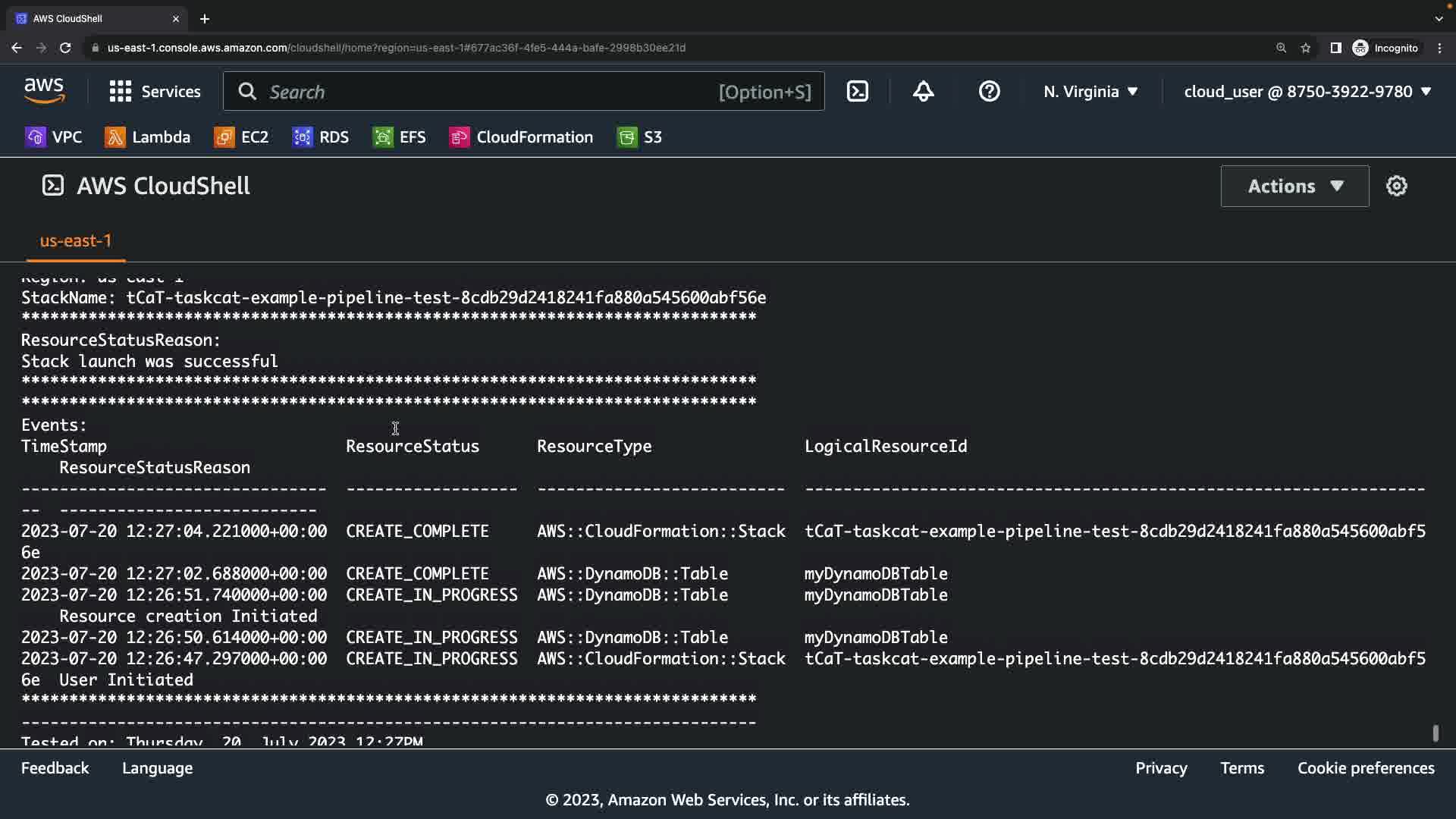Open the S3 favorites shortcut
Viewport: 1456px width, 819px height.
(x=640, y=137)
